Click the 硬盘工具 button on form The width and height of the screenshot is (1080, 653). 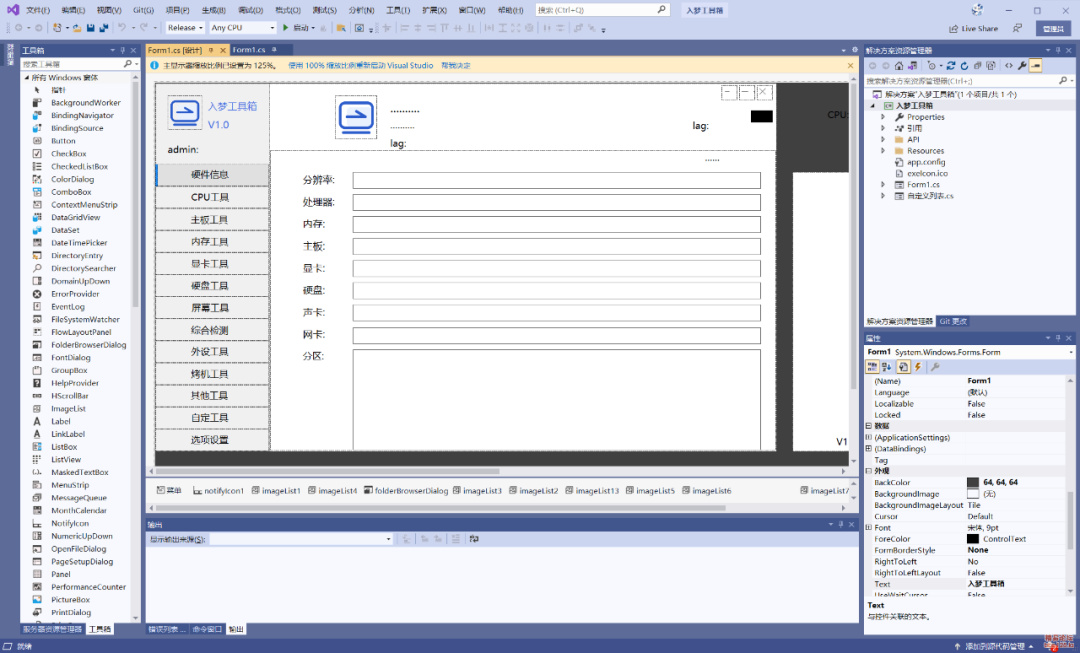pos(210,286)
